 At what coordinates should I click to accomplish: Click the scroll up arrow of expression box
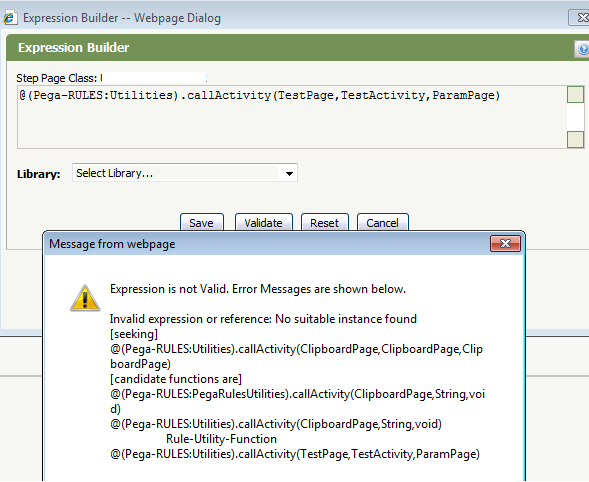point(575,94)
